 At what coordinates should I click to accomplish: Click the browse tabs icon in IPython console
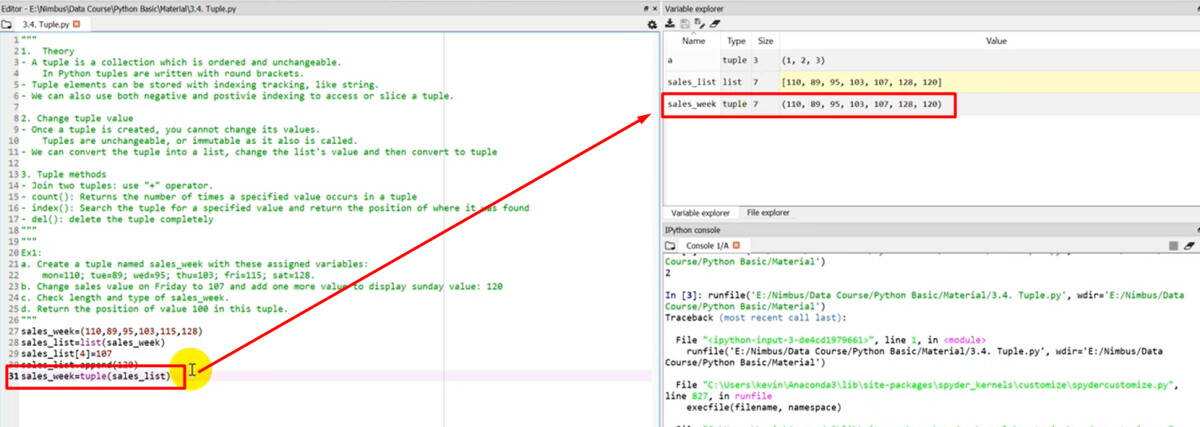pos(672,245)
